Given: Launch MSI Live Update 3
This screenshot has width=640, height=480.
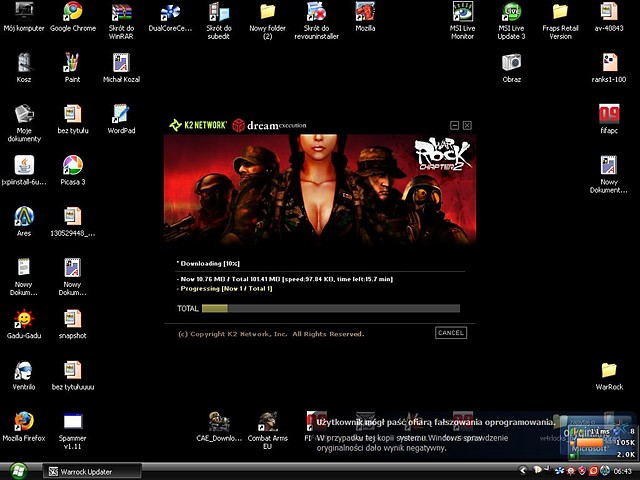Looking at the screenshot, I should (511, 20).
